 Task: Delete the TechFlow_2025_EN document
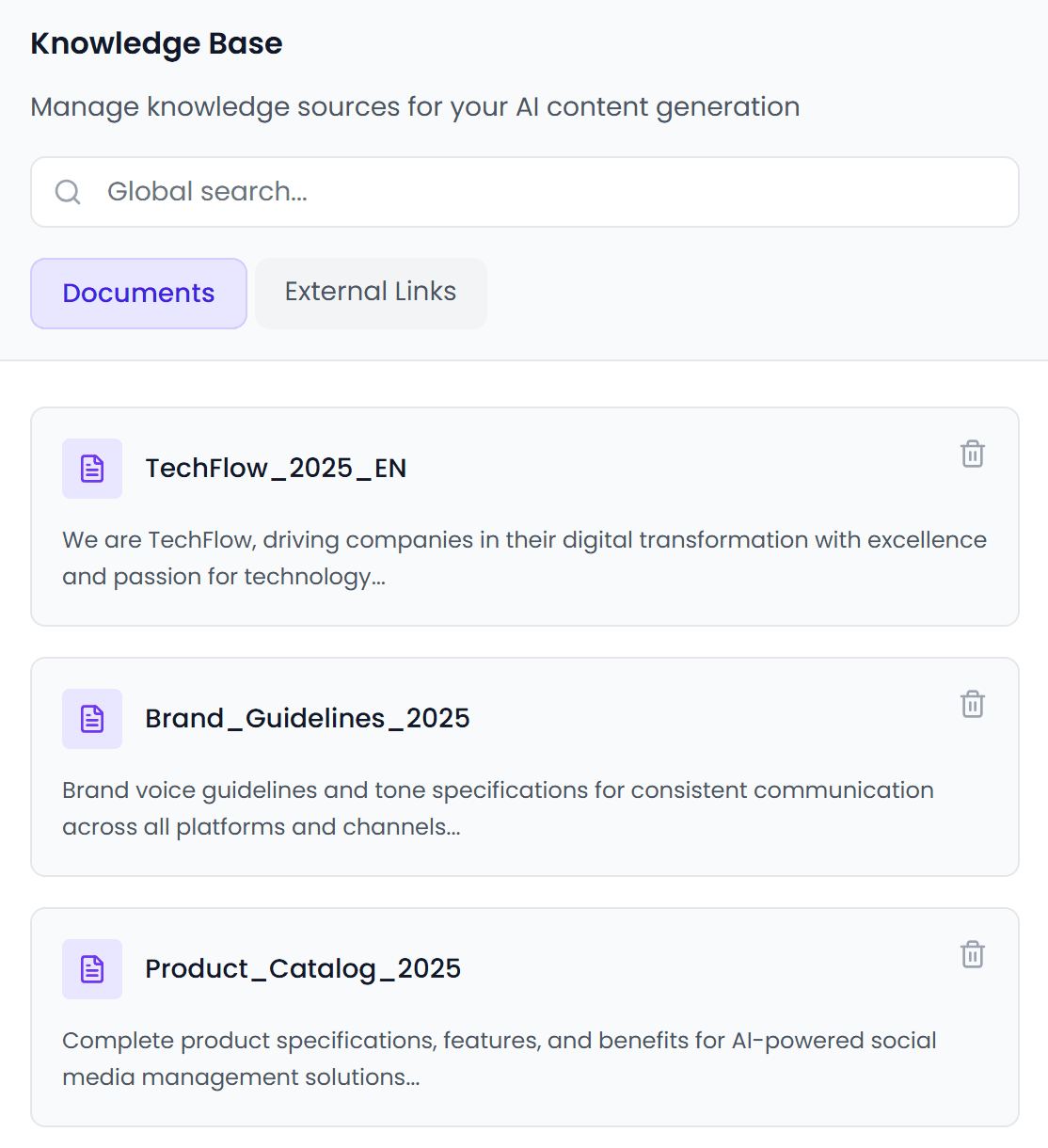(x=972, y=454)
